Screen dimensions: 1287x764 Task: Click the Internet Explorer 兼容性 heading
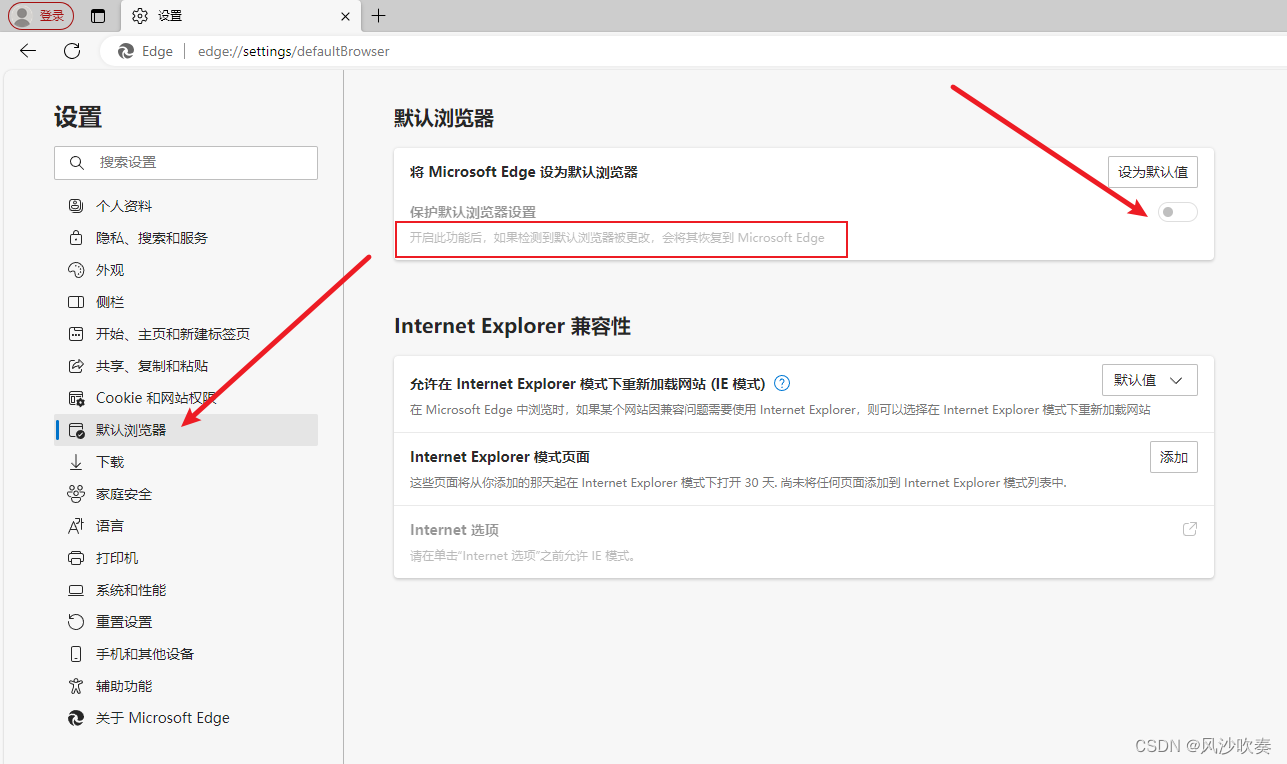512,326
